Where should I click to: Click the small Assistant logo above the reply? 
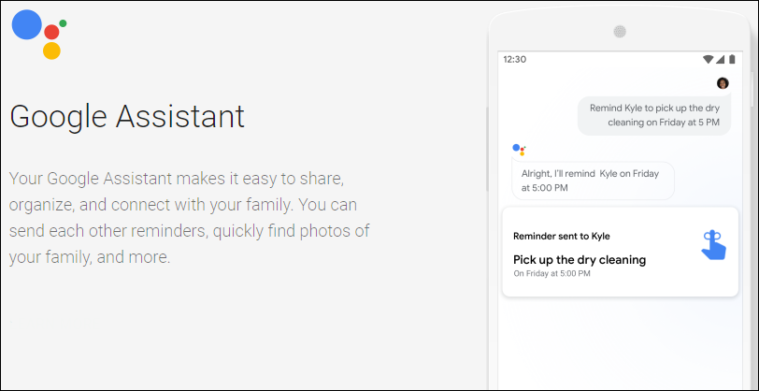click(x=519, y=150)
